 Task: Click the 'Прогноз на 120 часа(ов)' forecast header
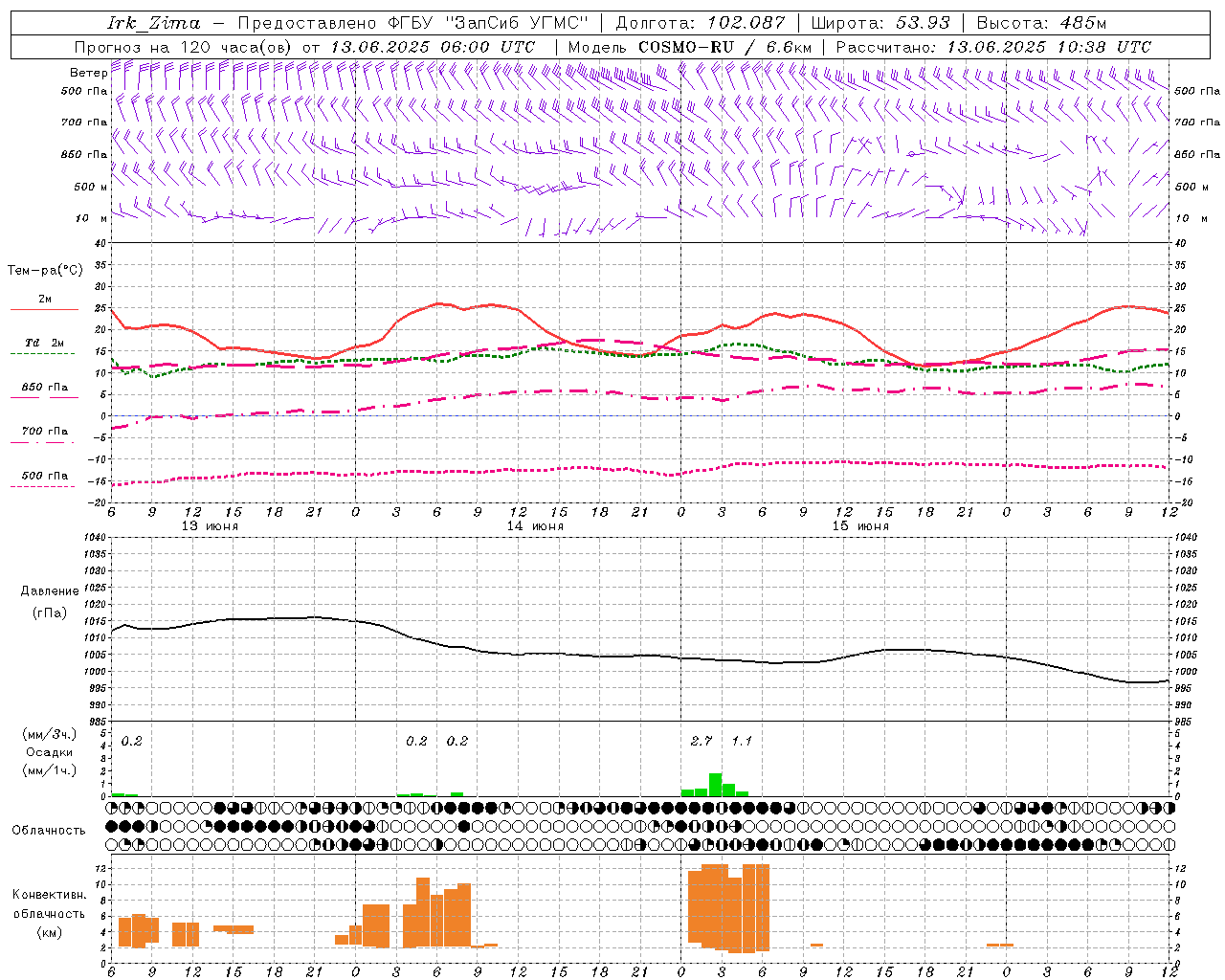click(x=184, y=47)
